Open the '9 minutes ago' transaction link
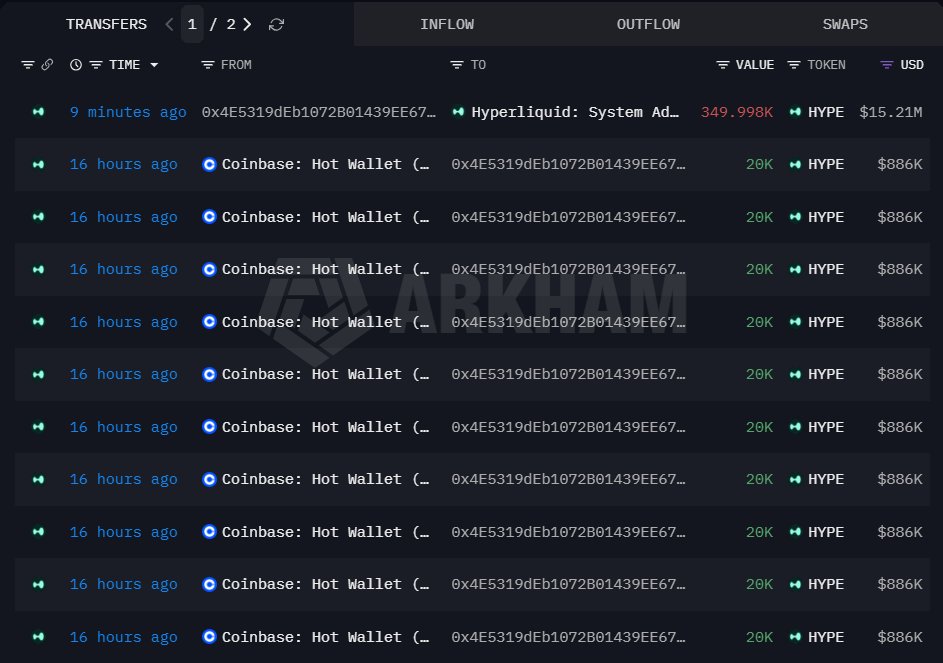 (127, 112)
